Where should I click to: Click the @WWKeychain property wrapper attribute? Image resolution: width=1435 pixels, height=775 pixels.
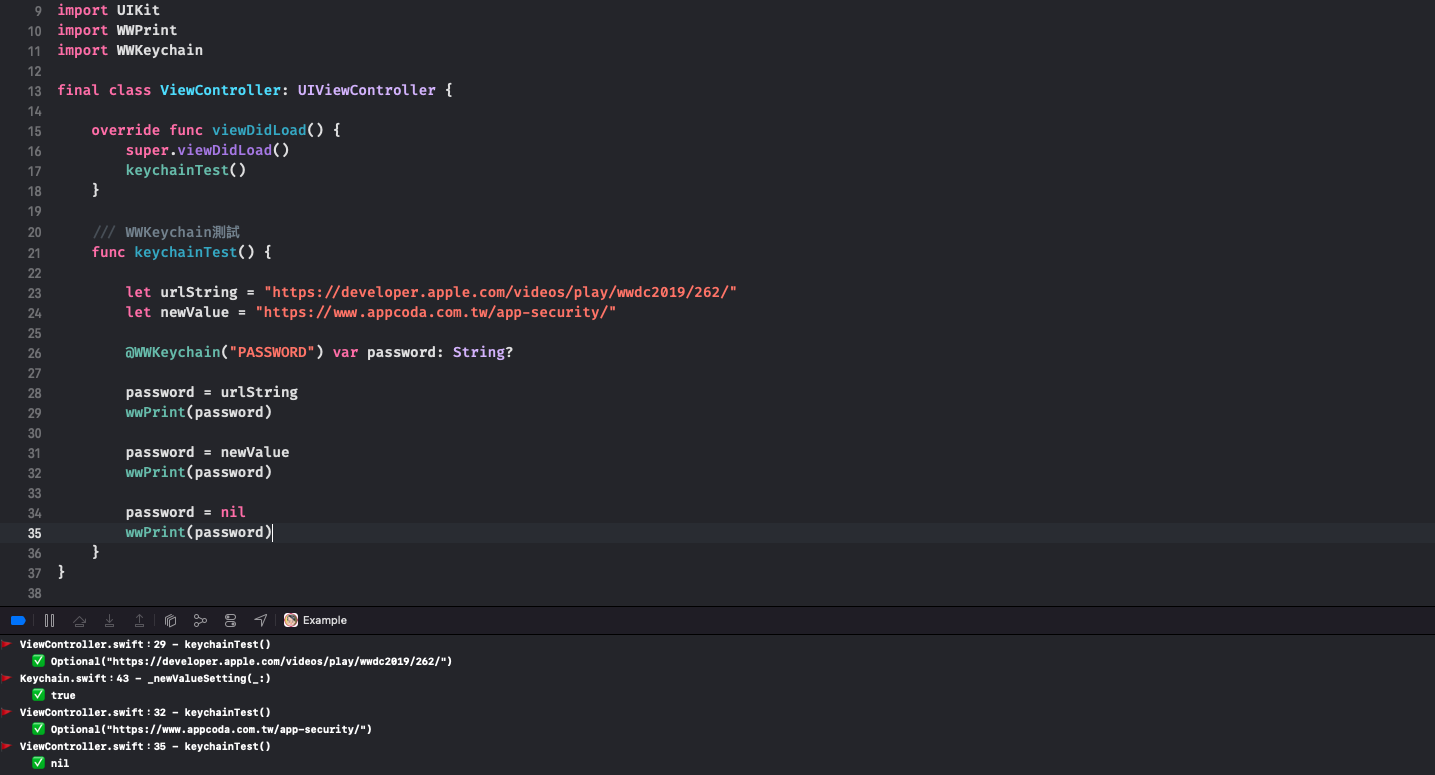[x=172, y=352]
